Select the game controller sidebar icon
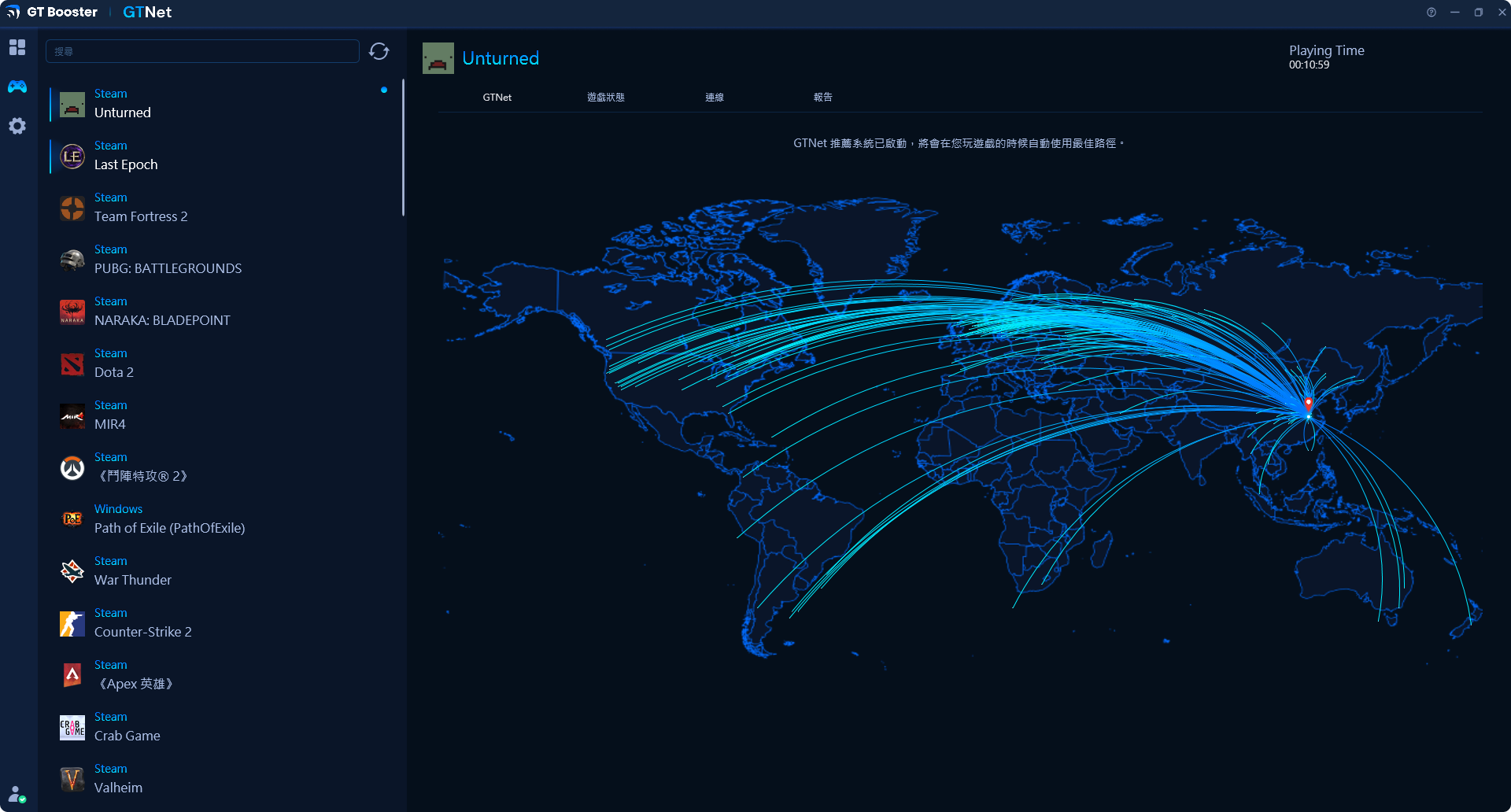Screen dimensions: 1511x812 (17, 87)
